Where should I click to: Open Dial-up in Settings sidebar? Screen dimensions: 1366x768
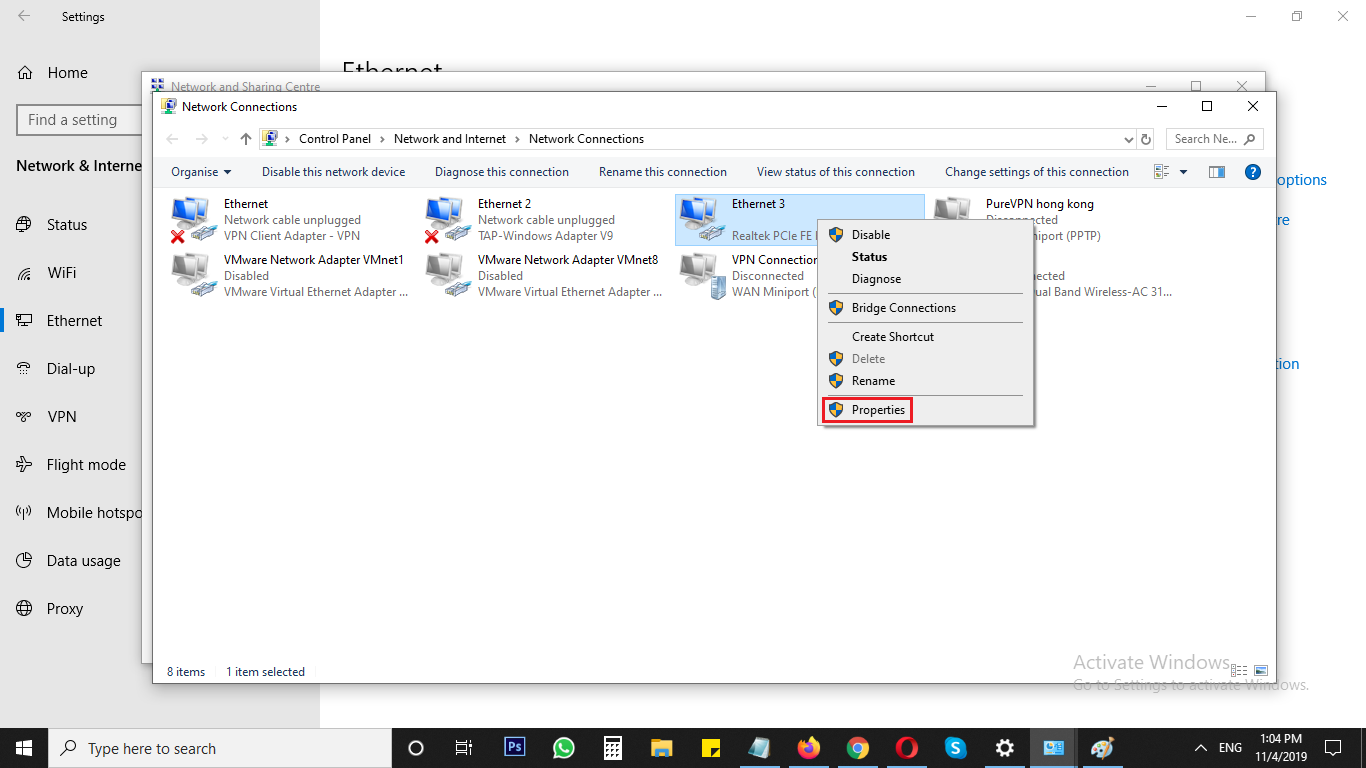coord(72,369)
